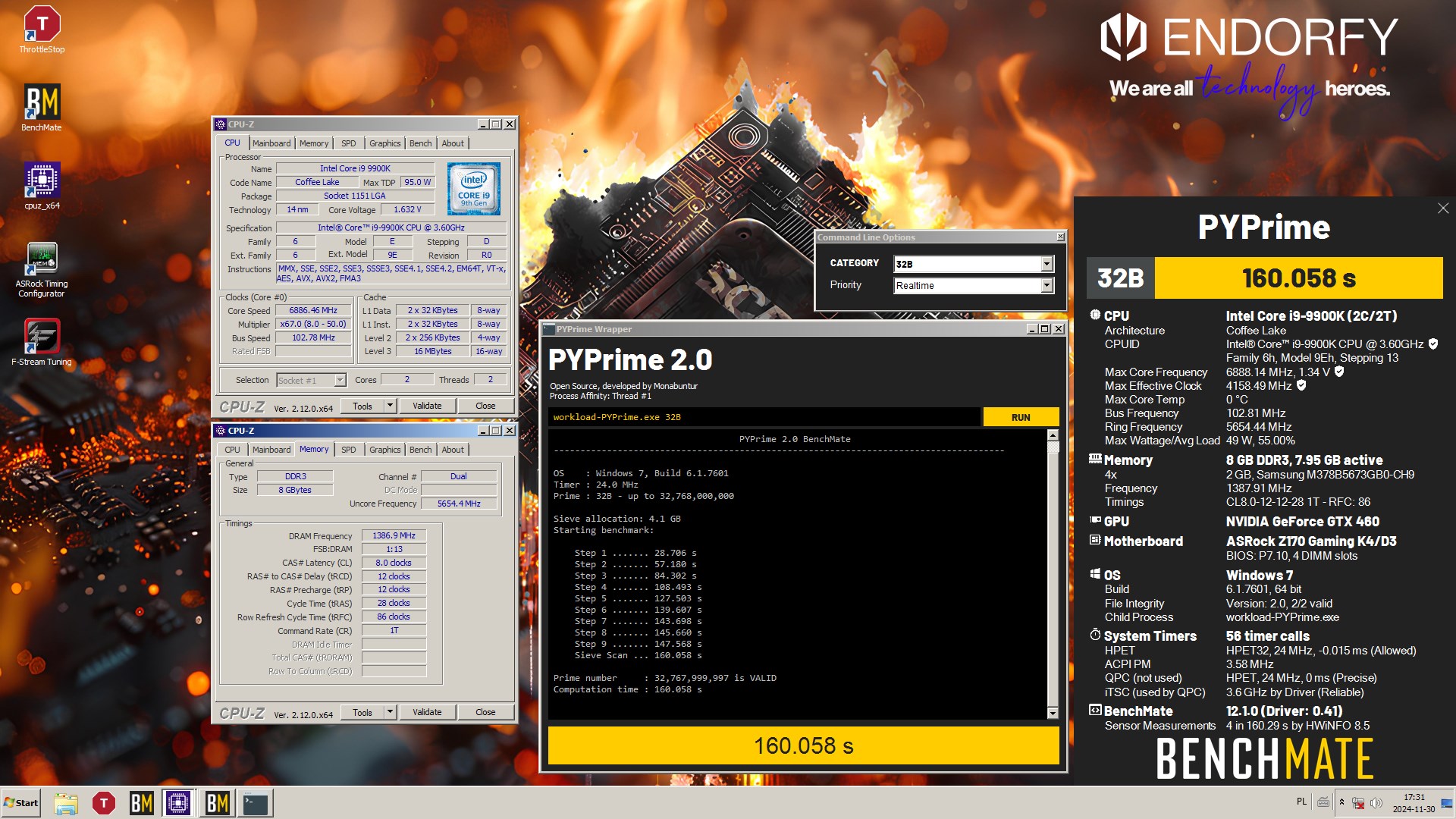Click the CPUID verified shield icon
Viewport: 1456px width, 819px height.
1433,344
